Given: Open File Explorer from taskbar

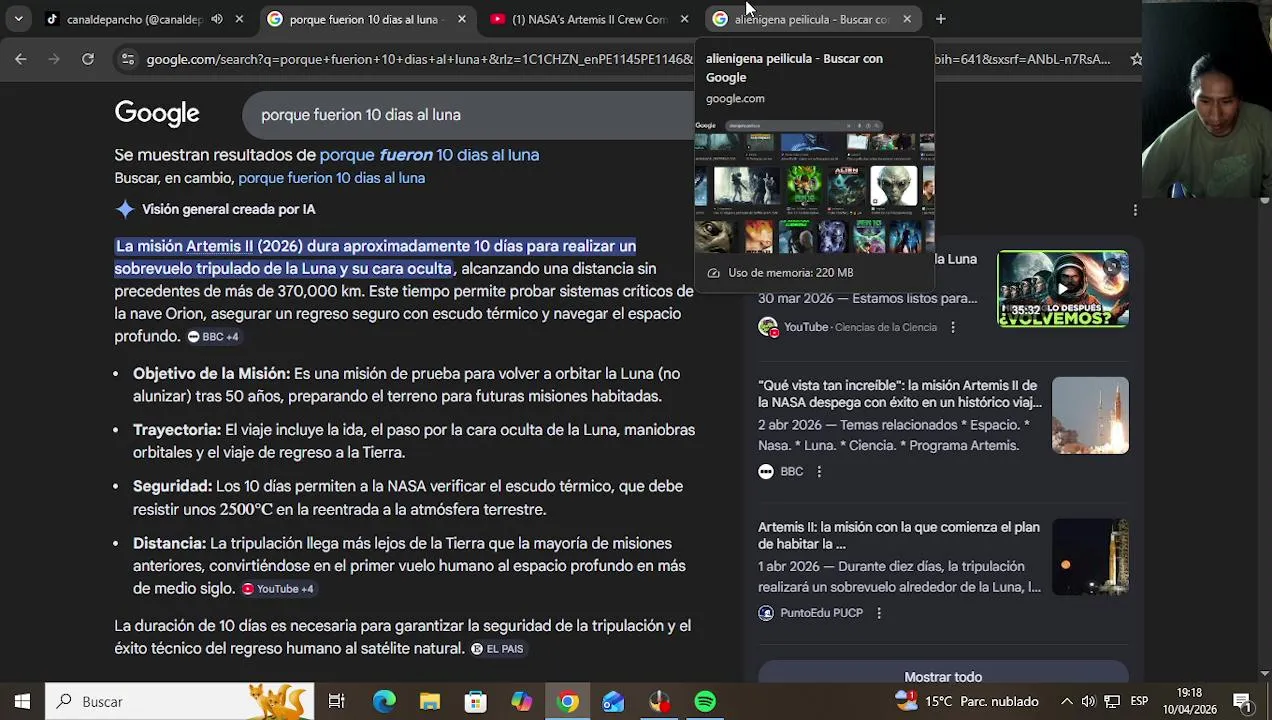Looking at the screenshot, I should (430, 701).
